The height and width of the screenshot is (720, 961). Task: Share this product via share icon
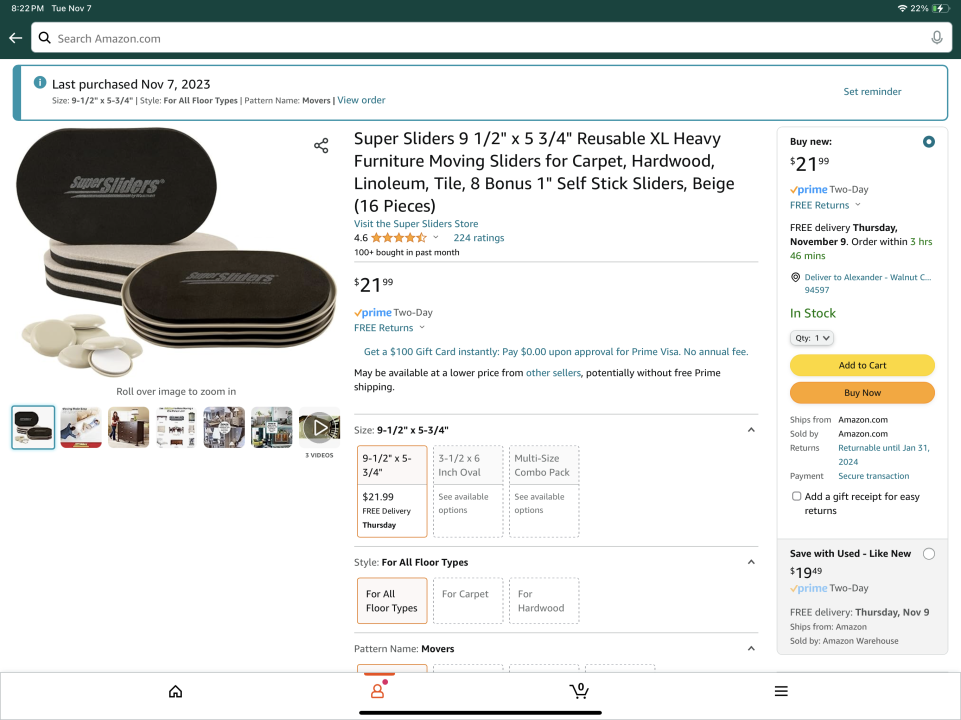(x=321, y=146)
